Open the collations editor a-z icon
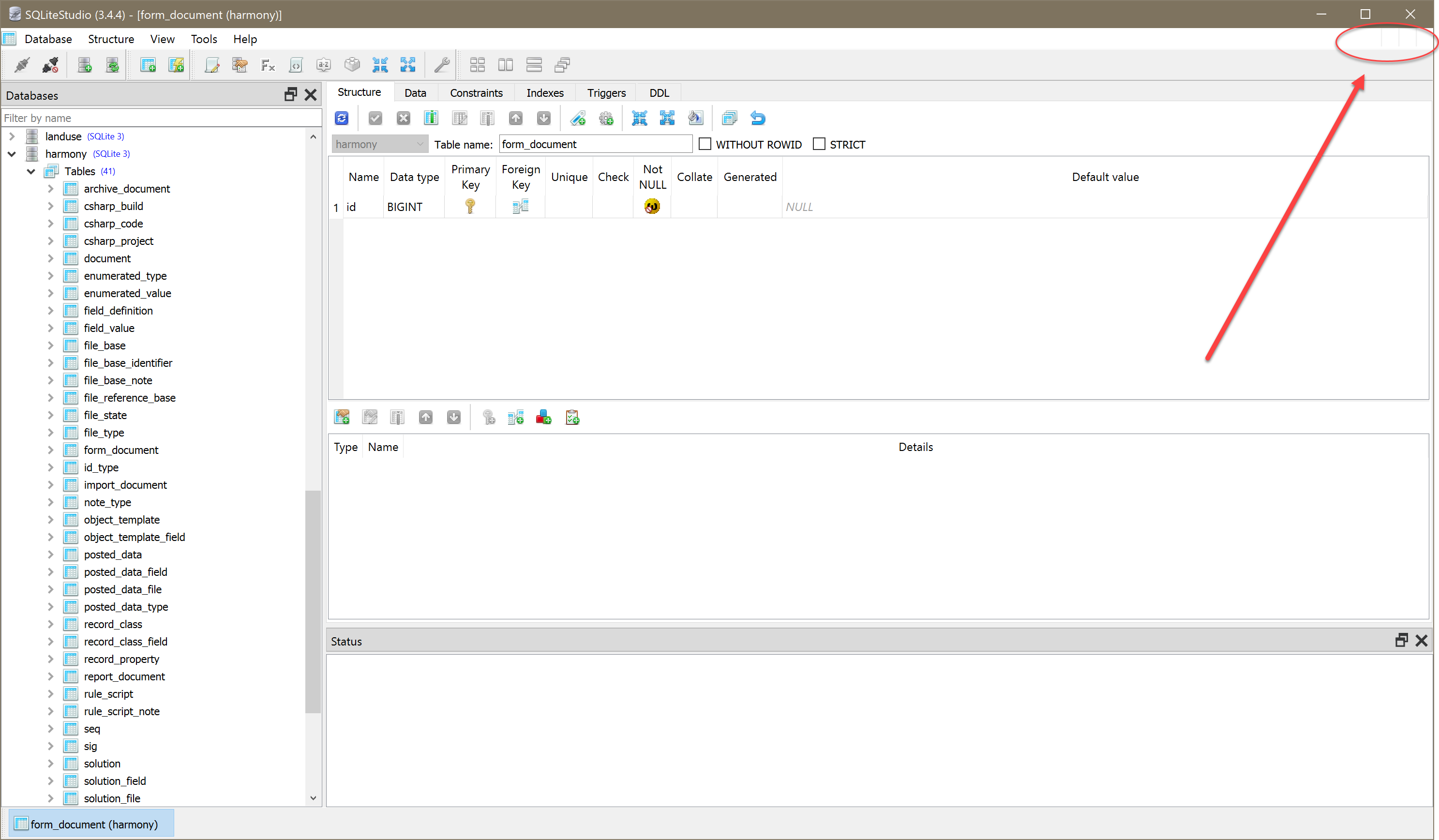The width and height of the screenshot is (1439, 840). pyautogui.click(x=324, y=65)
